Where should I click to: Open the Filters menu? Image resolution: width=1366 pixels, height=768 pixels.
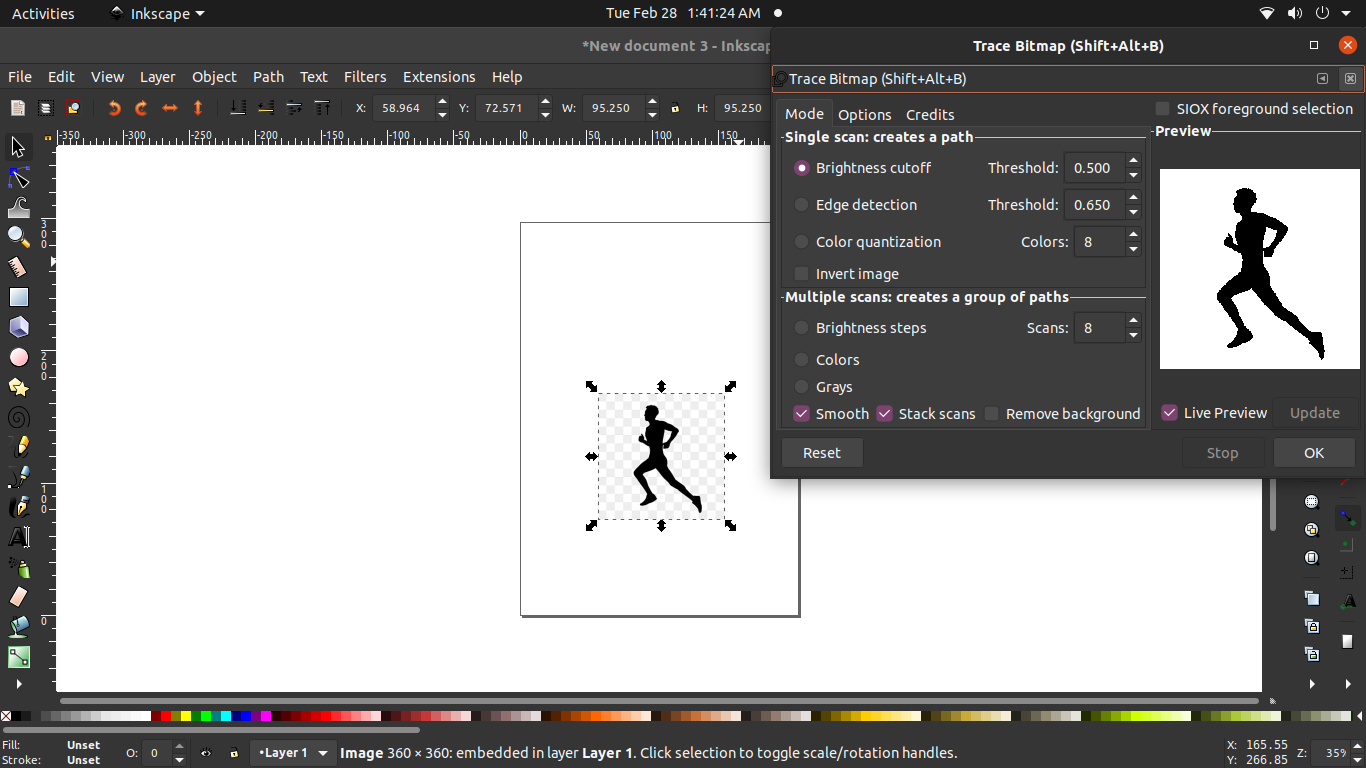(x=365, y=76)
